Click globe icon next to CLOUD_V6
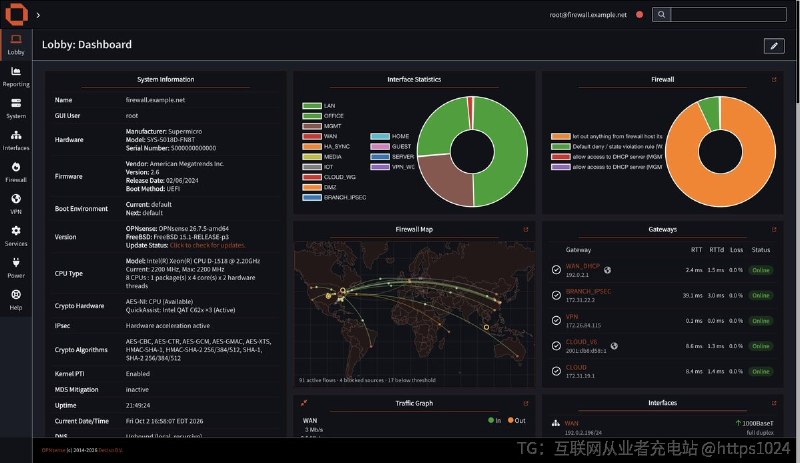The width and height of the screenshot is (800, 463). click(x=614, y=346)
